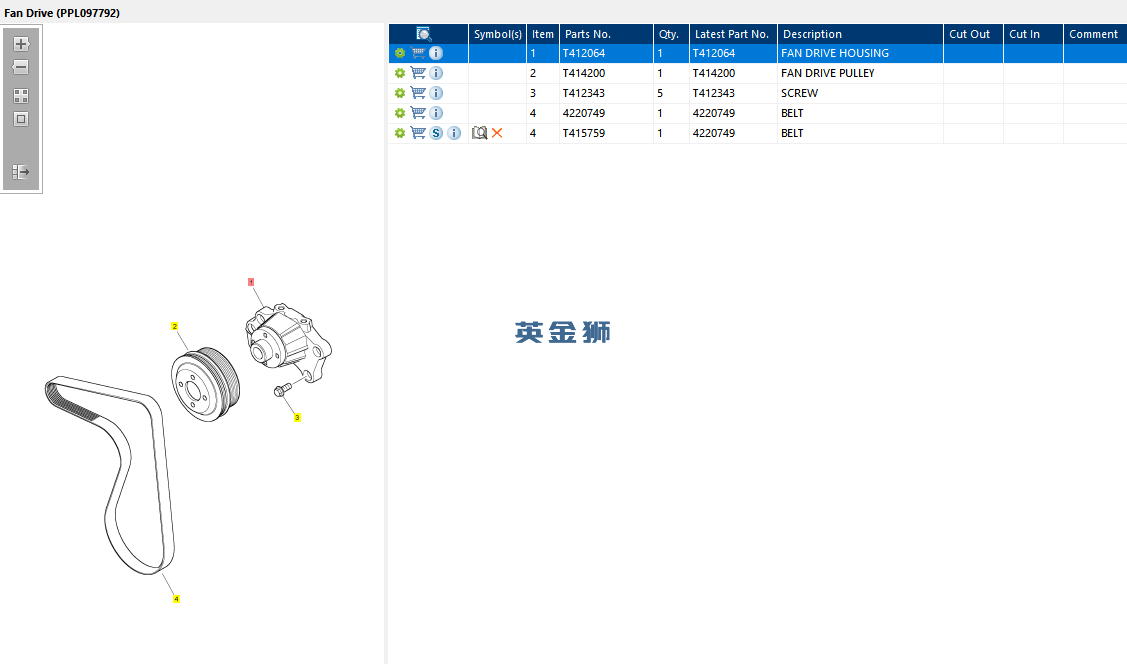
Task: Click latest part no. in T415759 row
Action: click(732, 134)
